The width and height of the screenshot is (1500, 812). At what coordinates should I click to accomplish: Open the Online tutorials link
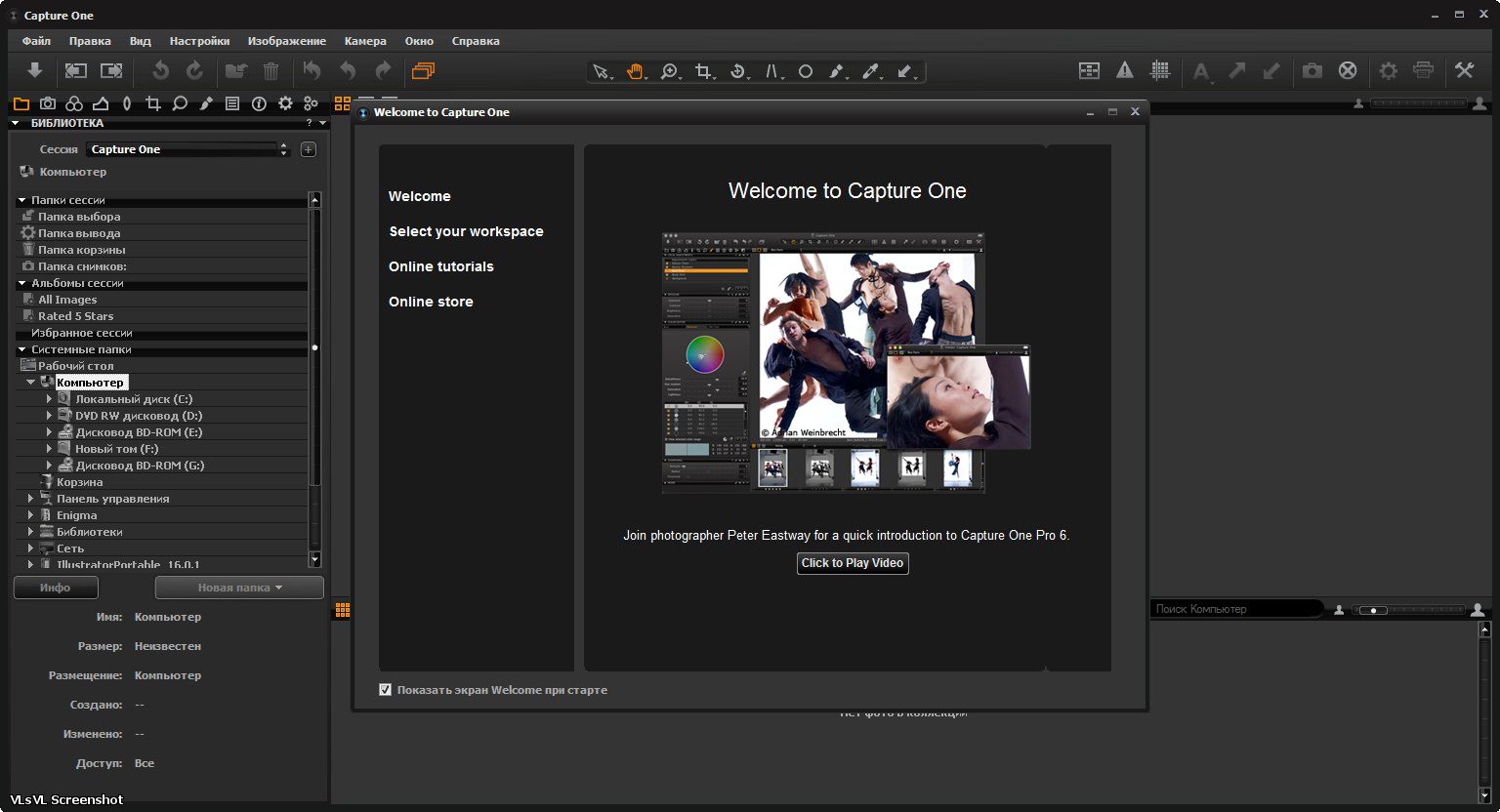[441, 266]
